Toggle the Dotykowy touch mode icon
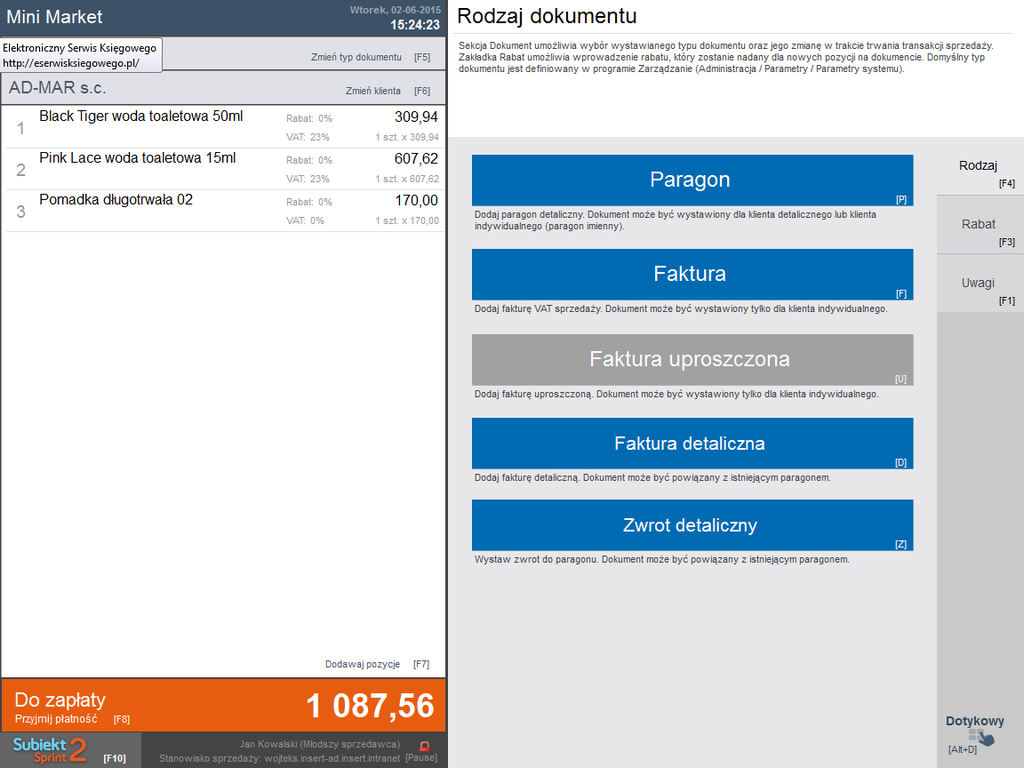The height and width of the screenshot is (768, 1024). pos(982,737)
